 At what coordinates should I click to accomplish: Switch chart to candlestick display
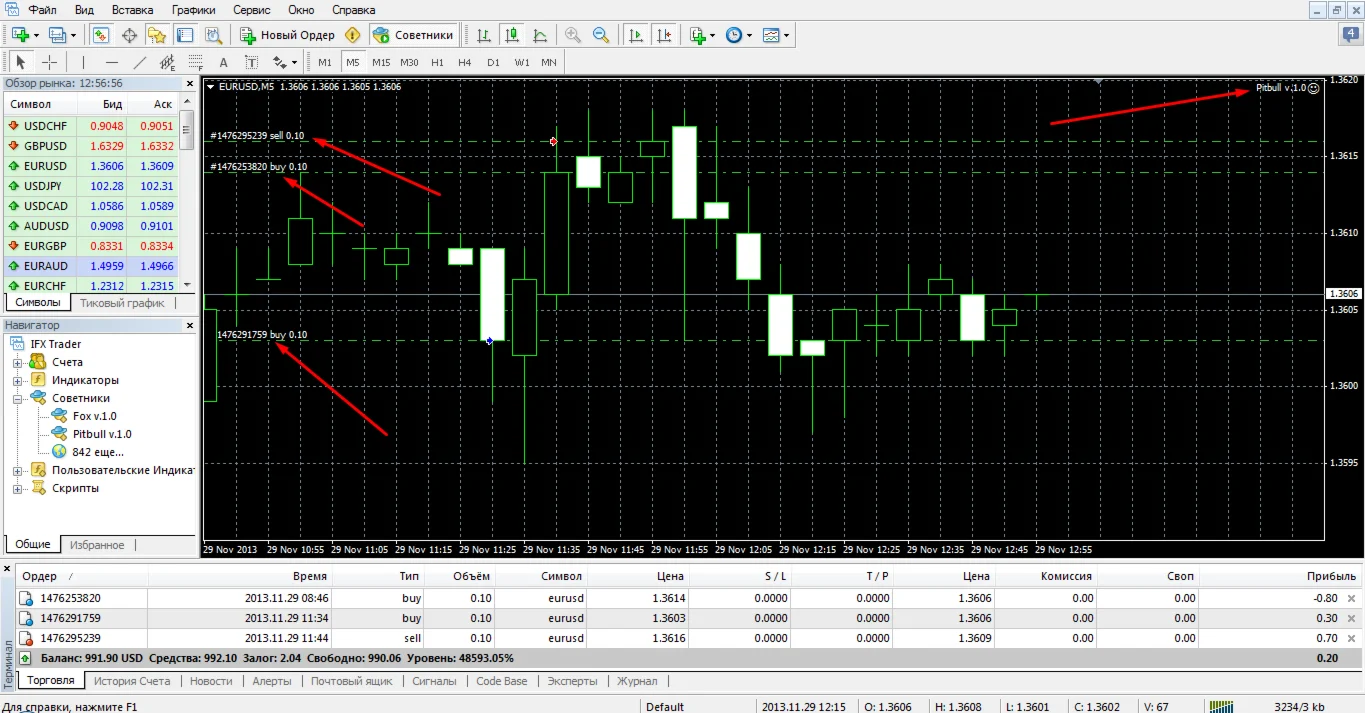pyautogui.click(x=512, y=35)
